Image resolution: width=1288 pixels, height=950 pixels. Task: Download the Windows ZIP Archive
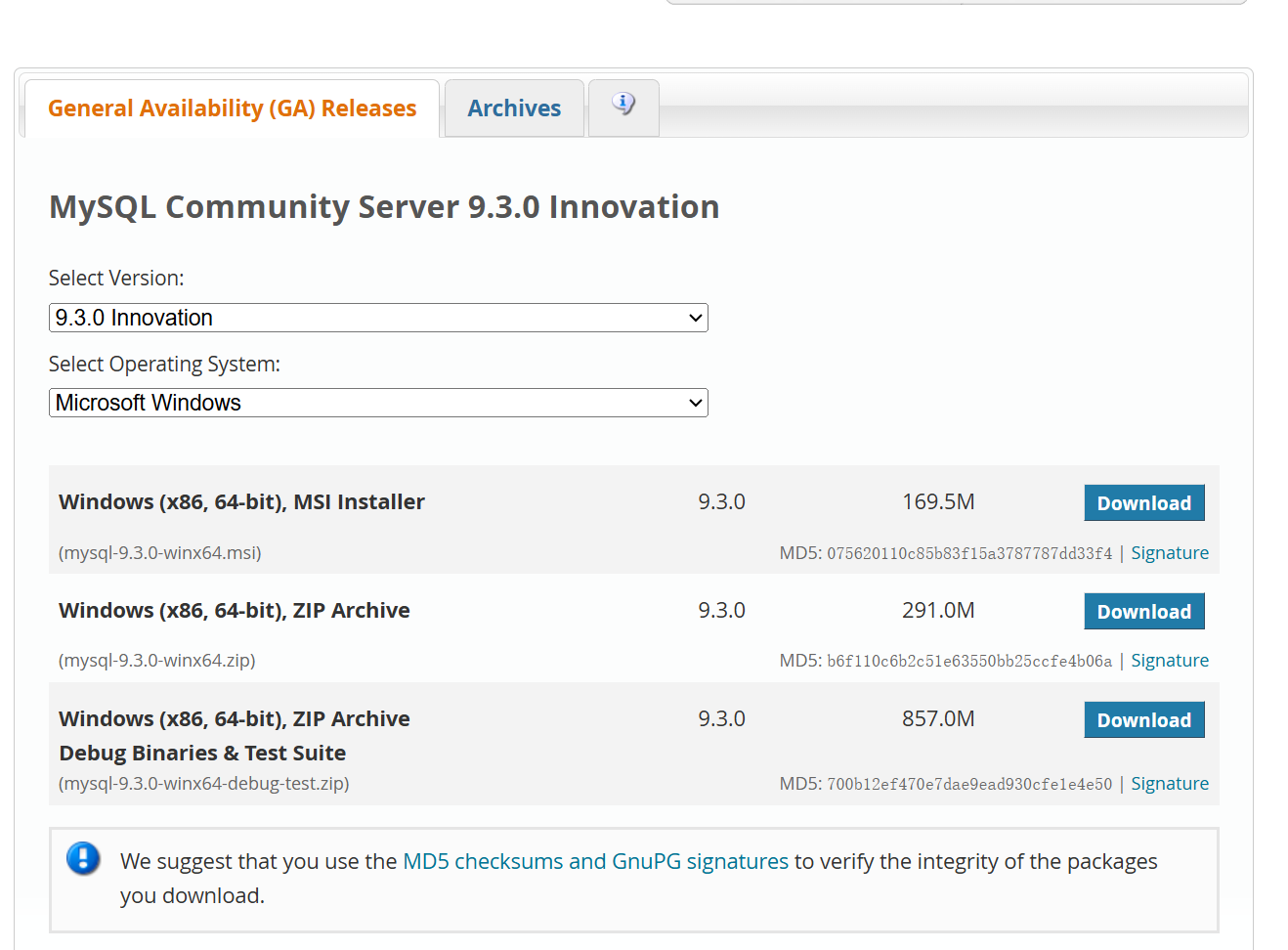(x=1143, y=611)
